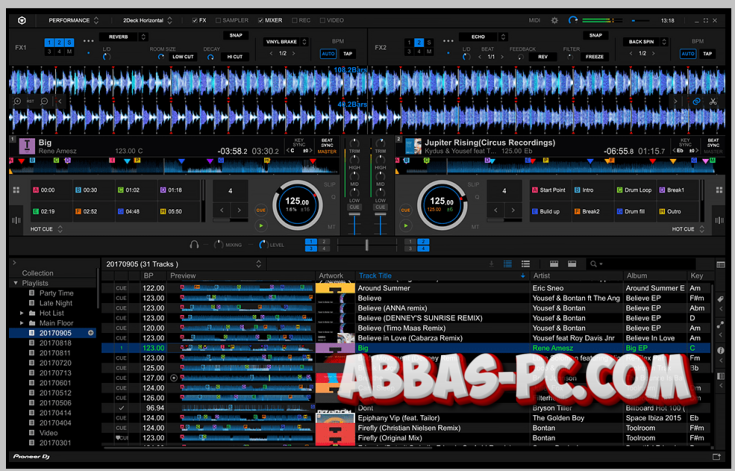The width and height of the screenshot is (735, 471).
Task: Click the FX1 LOW CUT button
Action: coord(183,57)
